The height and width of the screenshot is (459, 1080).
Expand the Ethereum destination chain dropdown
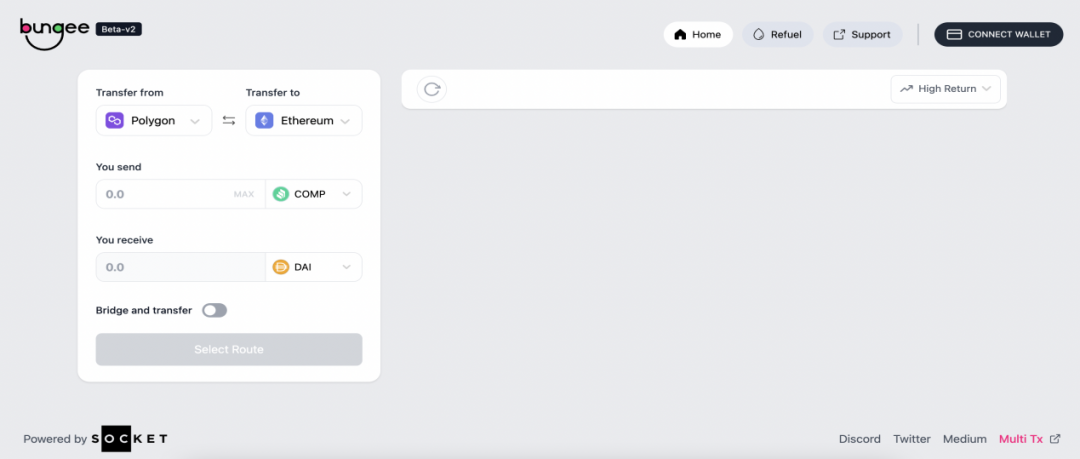pyautogui.click(x=345, y=121)
